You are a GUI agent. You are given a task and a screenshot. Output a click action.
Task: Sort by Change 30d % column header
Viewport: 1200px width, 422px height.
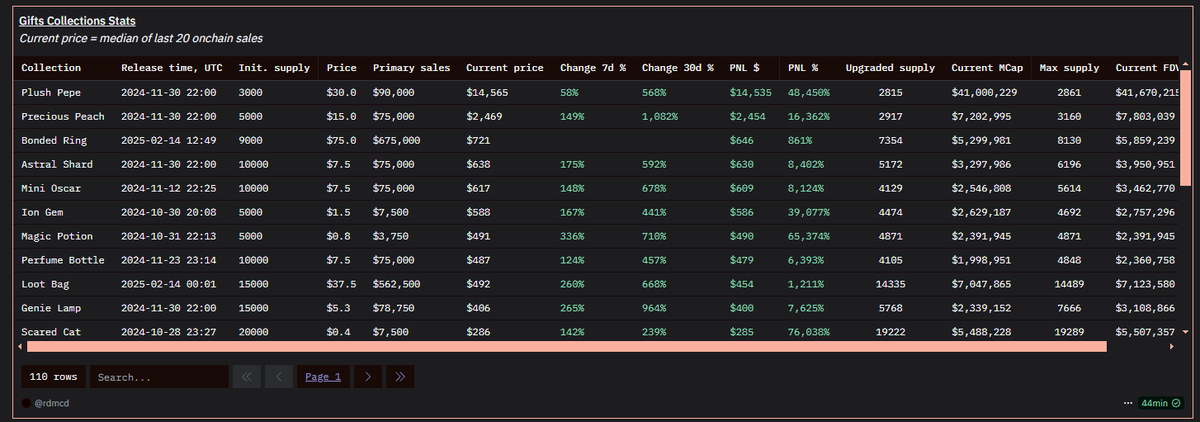tap(678, 68)
